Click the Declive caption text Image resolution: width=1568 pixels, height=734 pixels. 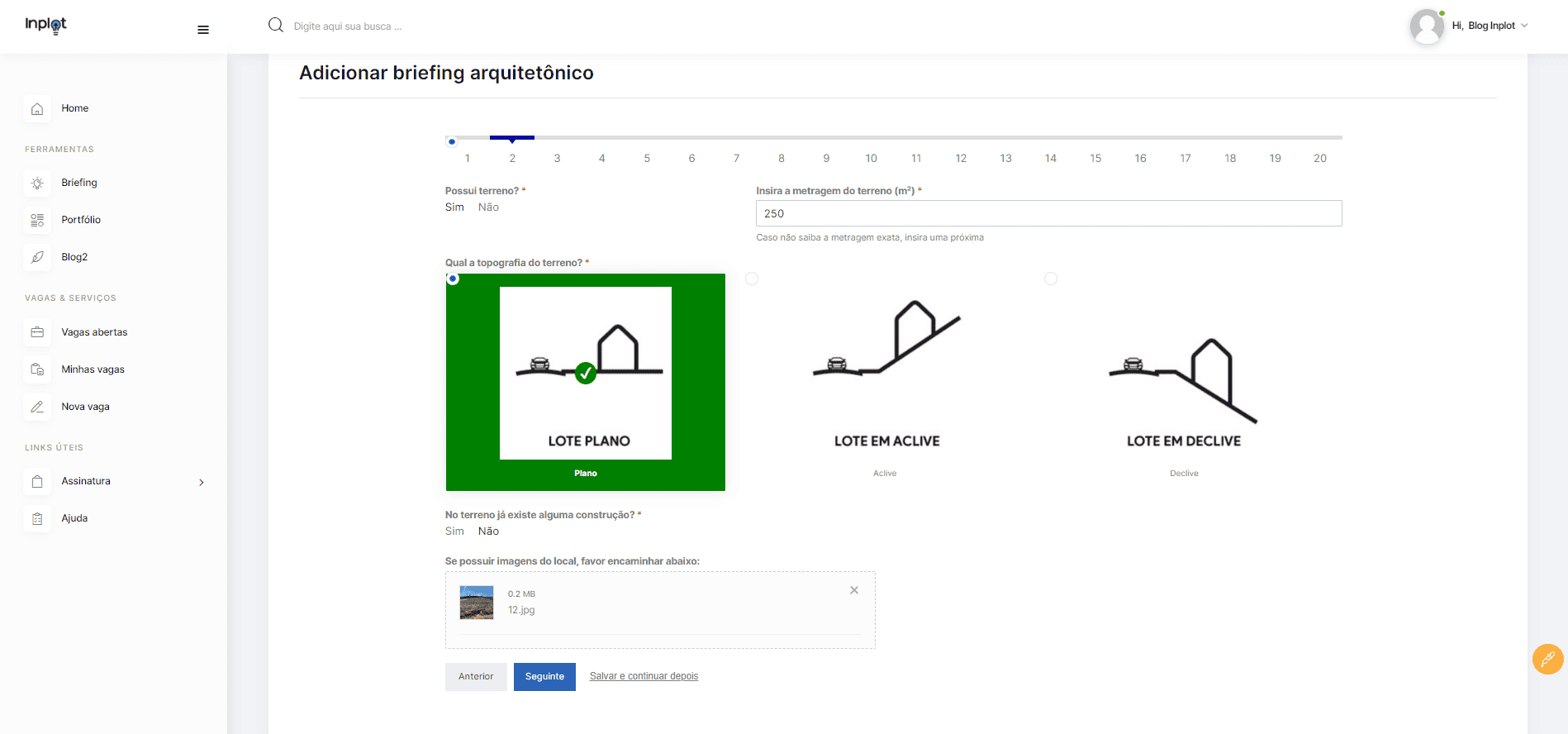tap(1184, 474)
